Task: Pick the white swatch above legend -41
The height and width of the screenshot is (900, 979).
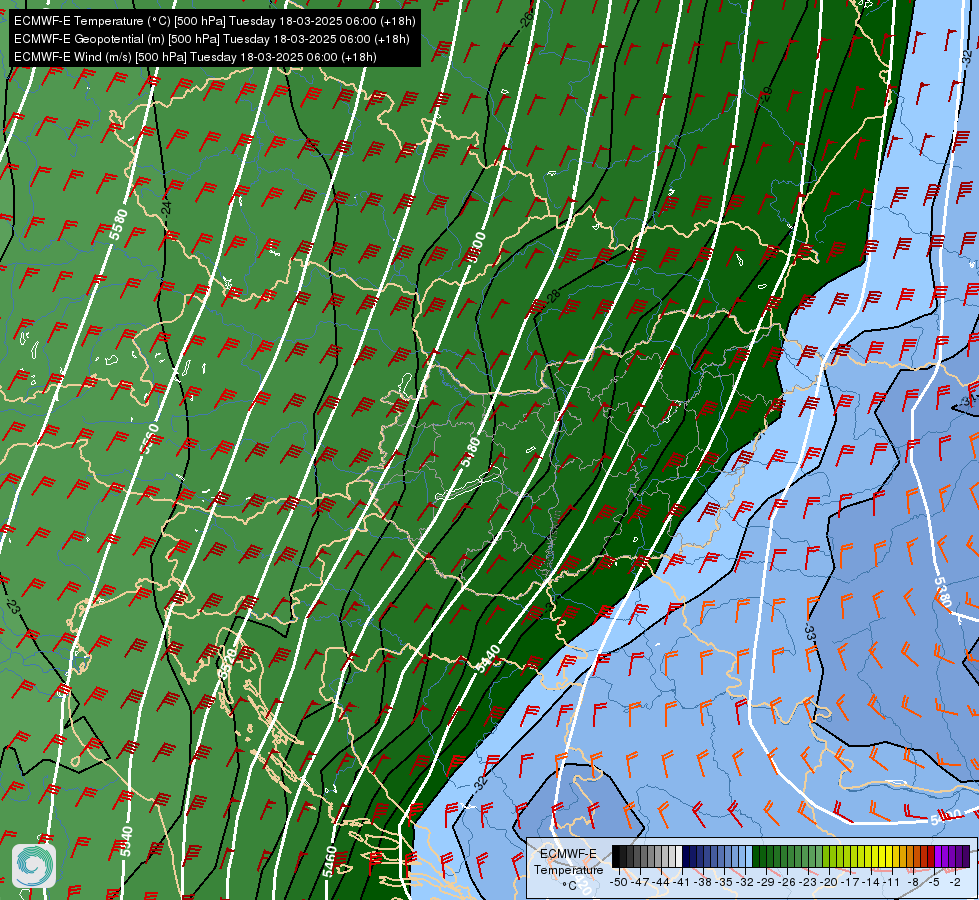Action: (x=679, y=856)
